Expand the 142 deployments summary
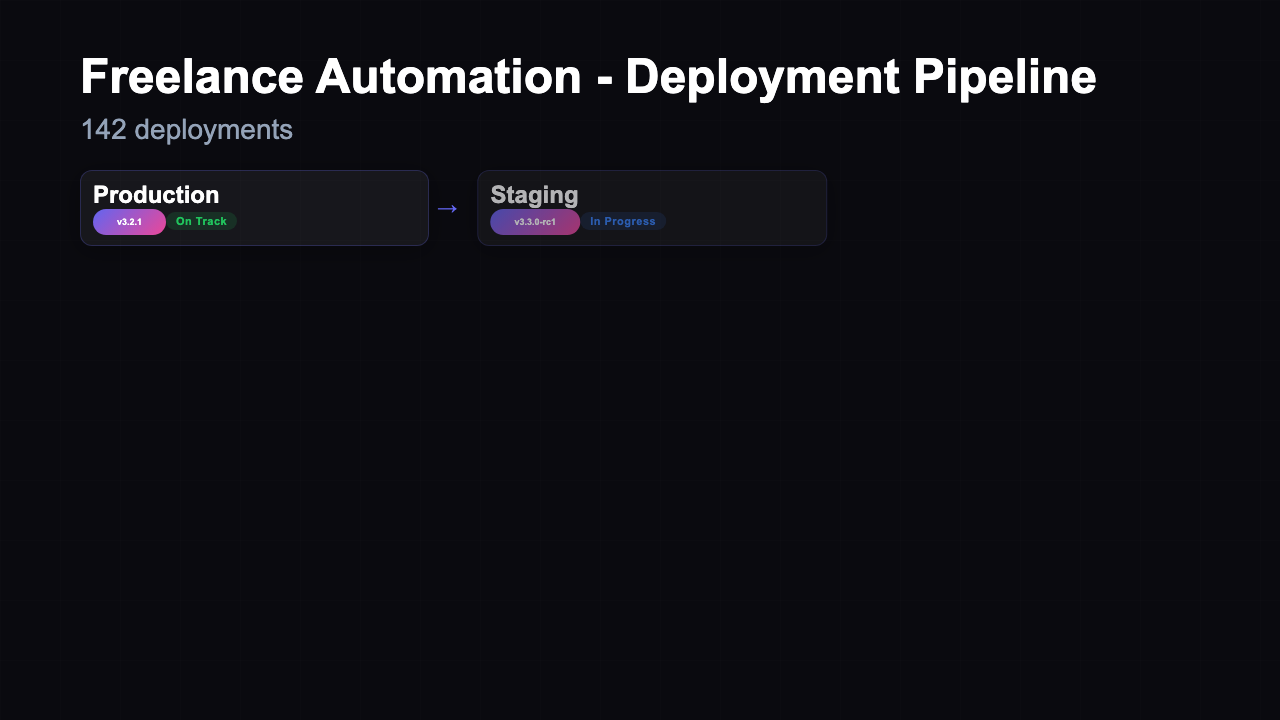The height and width of the screenshot is (720, 1280). (186, 129)
